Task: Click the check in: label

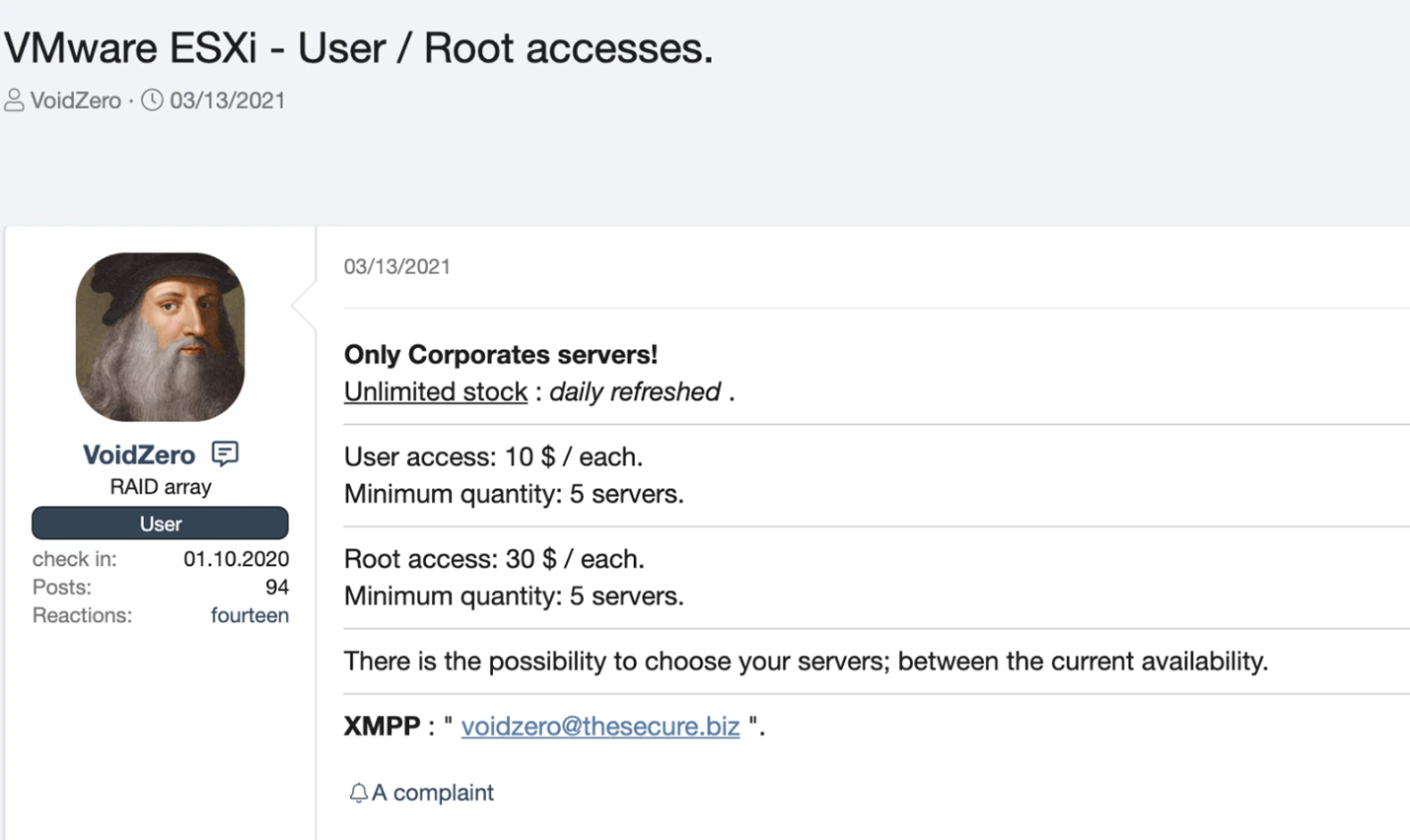Action: [x=74, y=559]
